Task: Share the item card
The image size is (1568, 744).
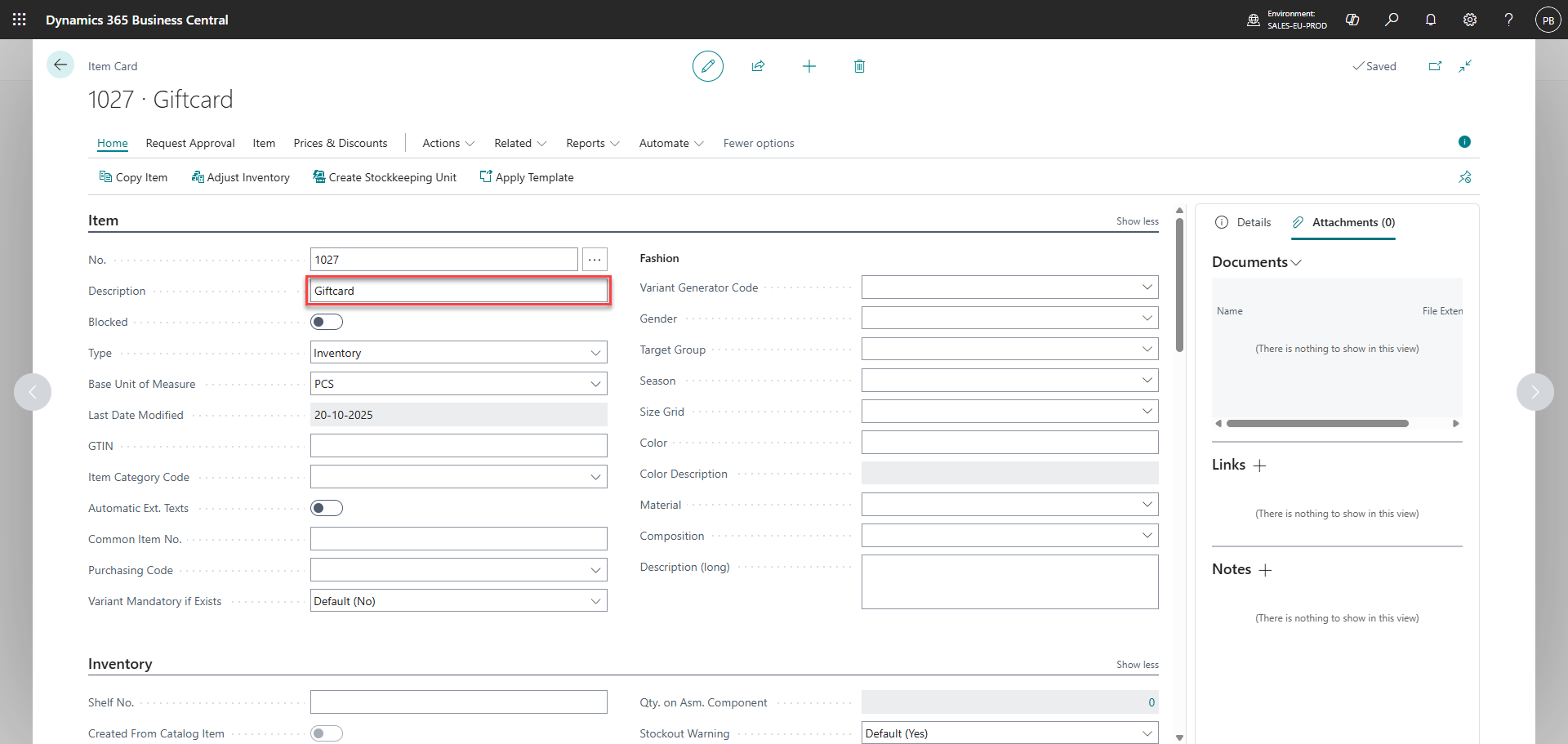Action: 758,66
